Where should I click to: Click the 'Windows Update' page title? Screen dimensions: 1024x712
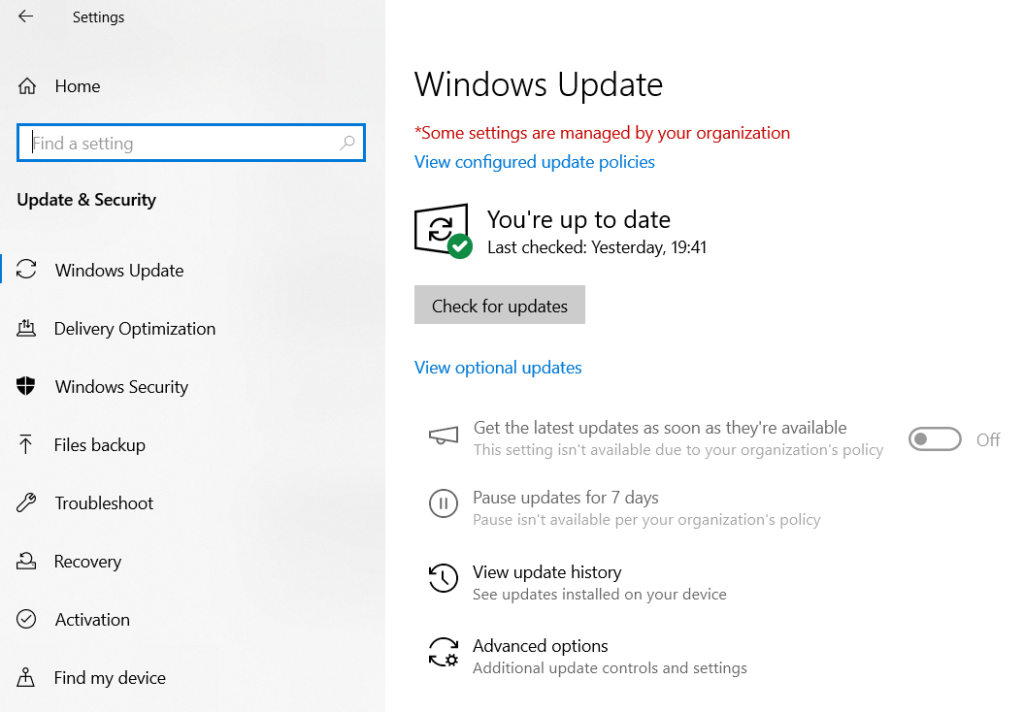(539, 85)
